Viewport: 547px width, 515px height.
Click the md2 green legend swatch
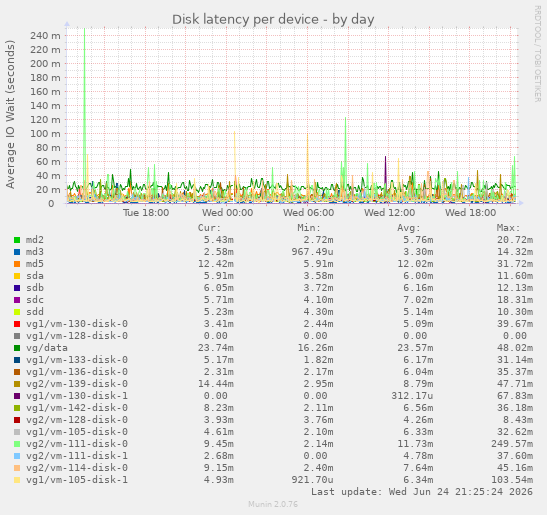tap(17, 240)
